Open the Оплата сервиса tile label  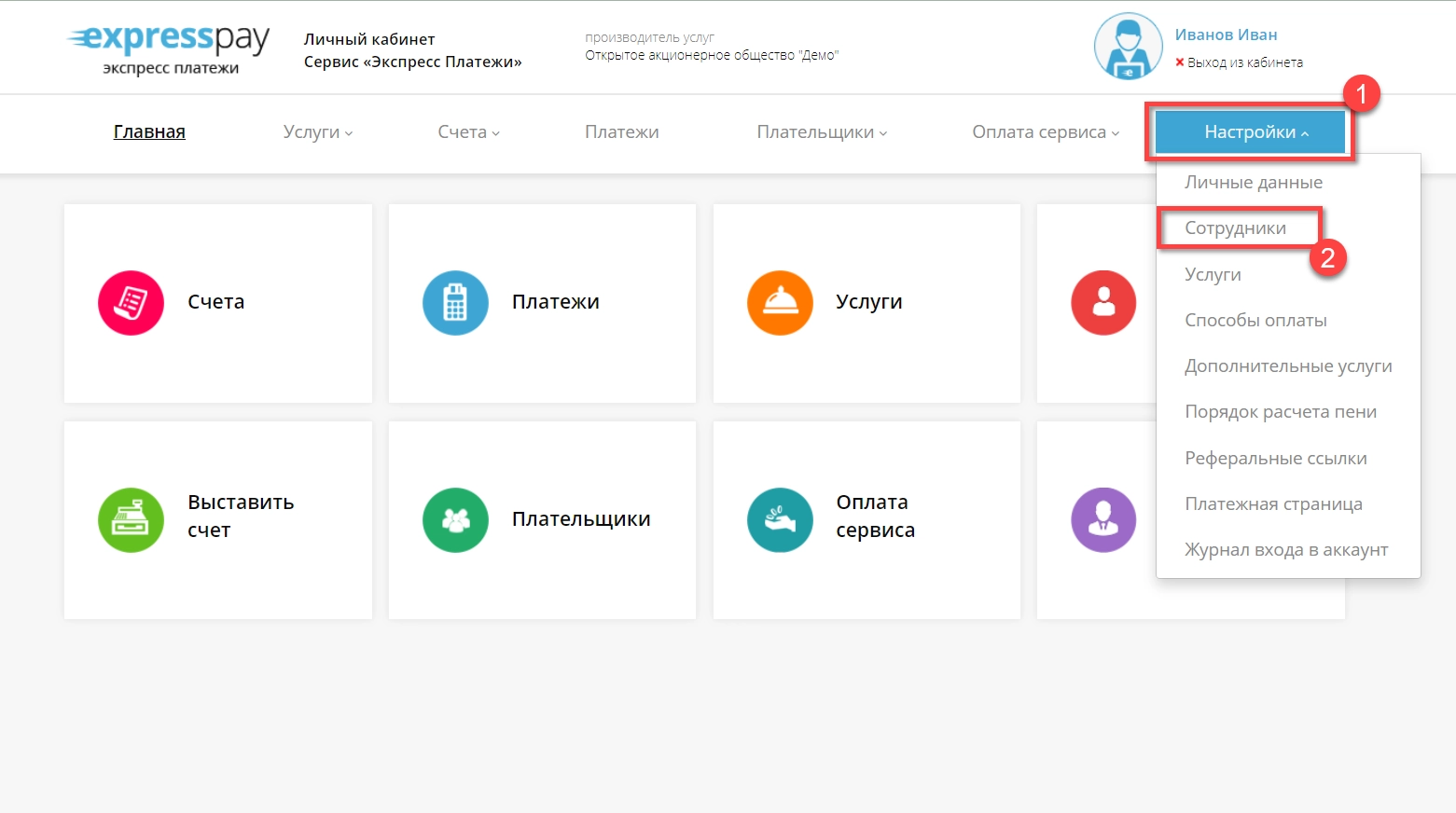coord(875,516)
